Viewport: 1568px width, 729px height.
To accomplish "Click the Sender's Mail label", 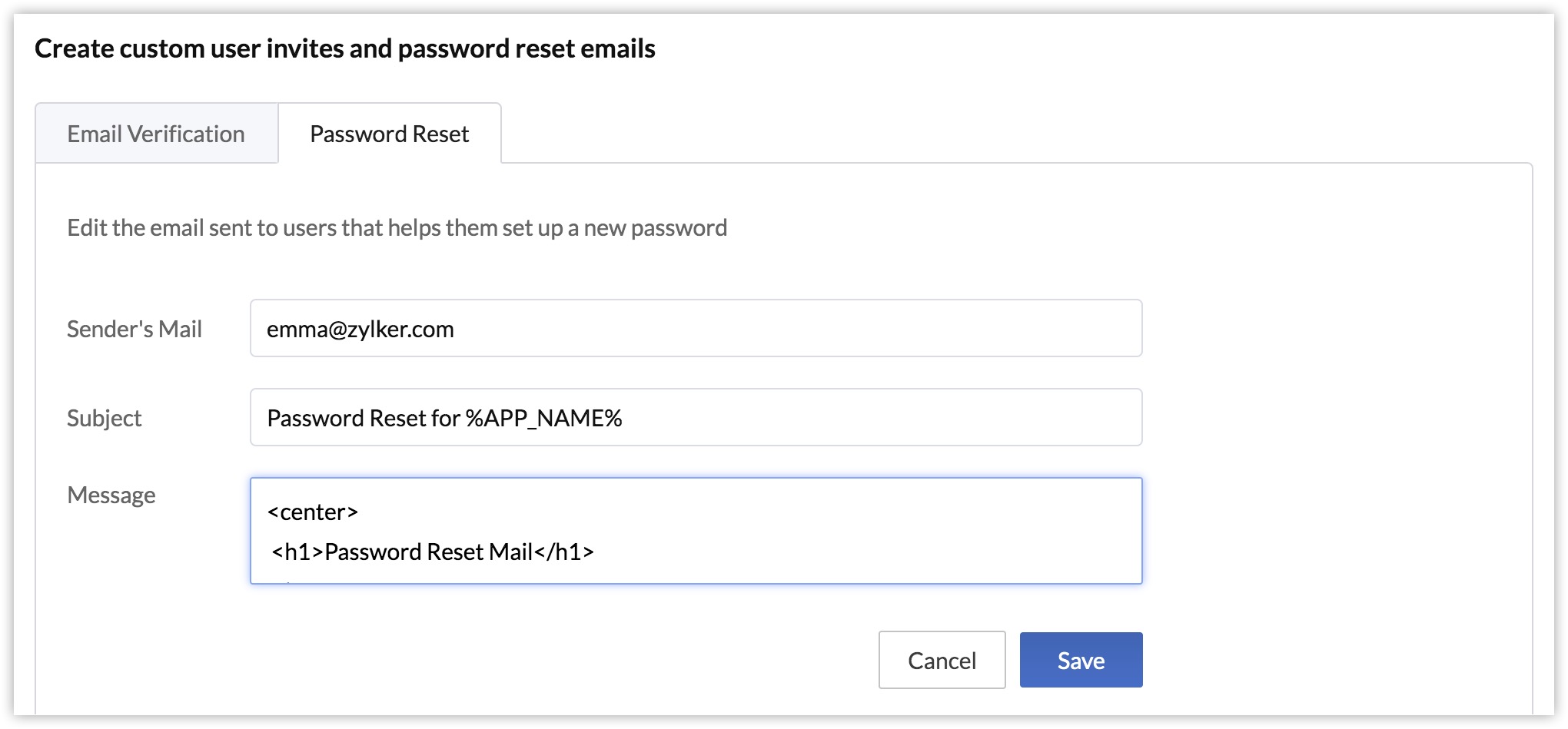I will pos(135,330).
